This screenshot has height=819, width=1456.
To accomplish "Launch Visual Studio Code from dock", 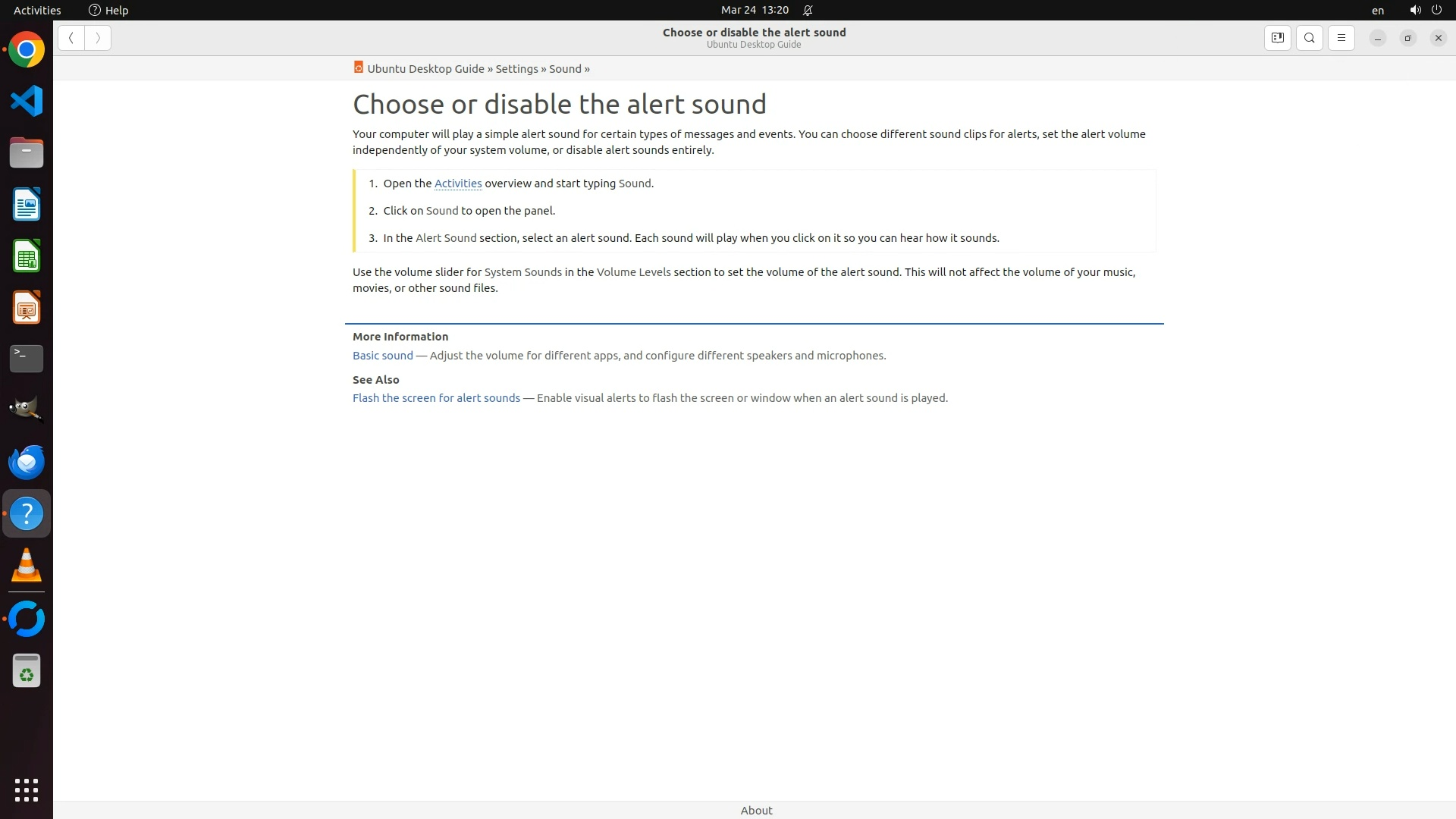I will [x=27, y=101].
